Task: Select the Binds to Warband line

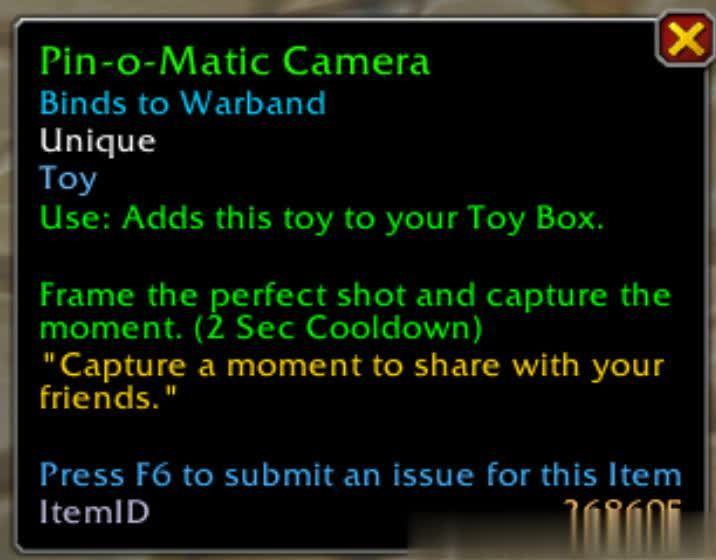Action: click(x=183, y=103)
